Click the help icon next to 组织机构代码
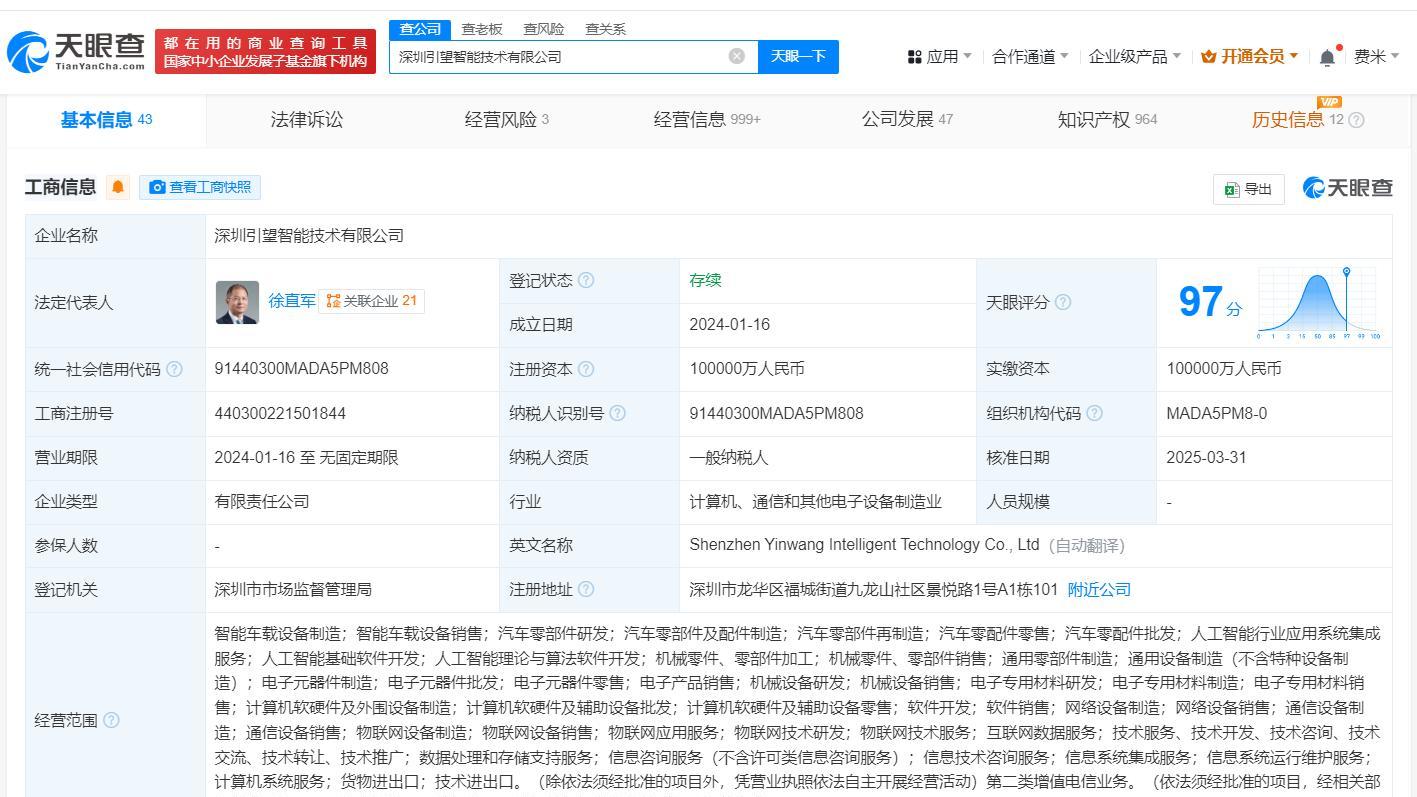Viewport: 1417px width, 797px height. pos(1095,413)
